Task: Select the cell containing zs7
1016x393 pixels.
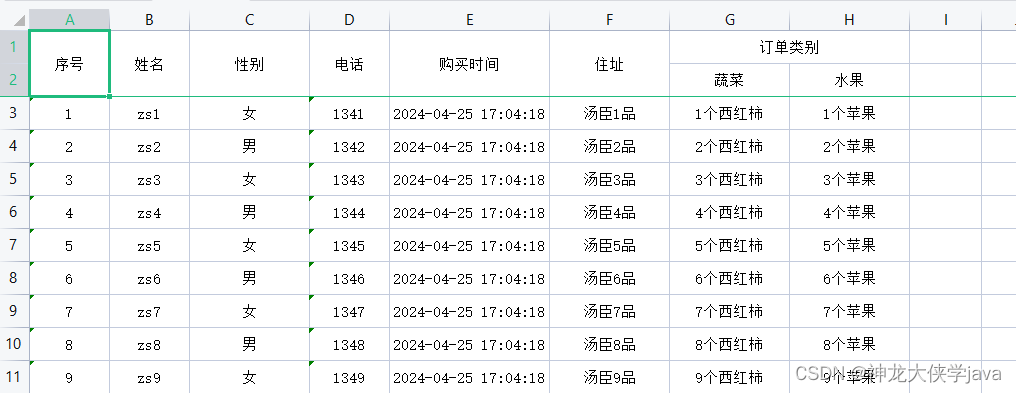Action: 150,312
